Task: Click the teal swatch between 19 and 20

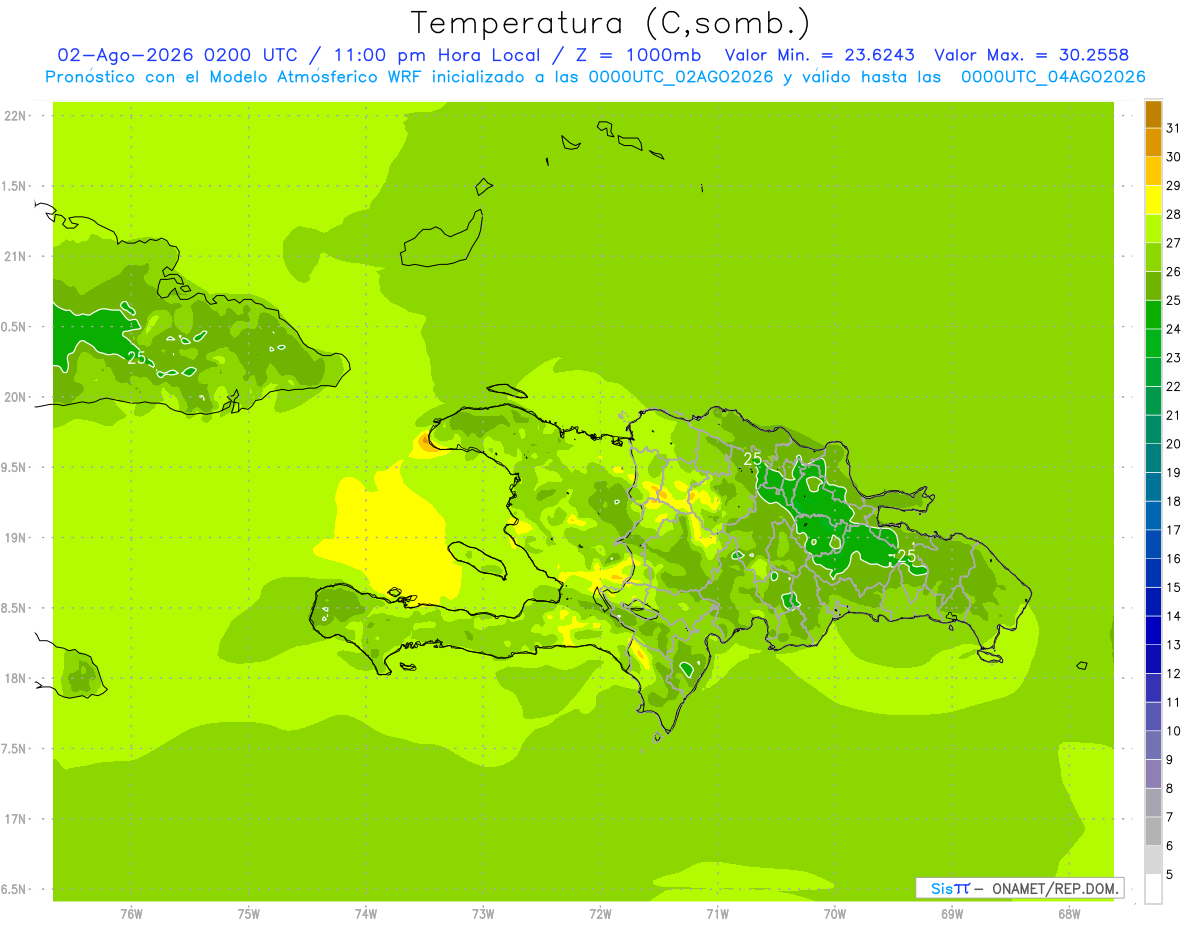Action: click(x=1153, y=458)
